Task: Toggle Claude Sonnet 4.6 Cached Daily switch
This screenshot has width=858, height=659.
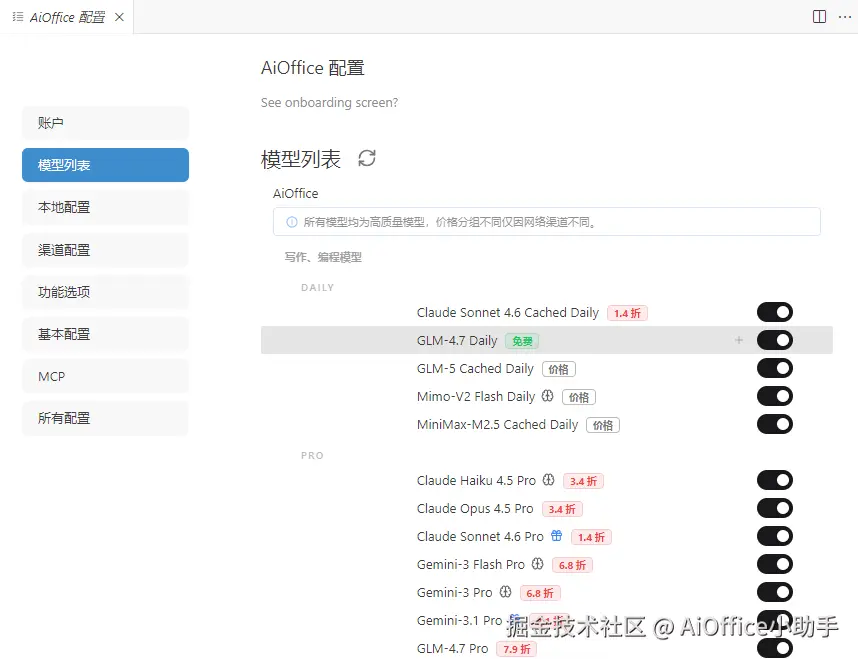Action: [775, 312]
